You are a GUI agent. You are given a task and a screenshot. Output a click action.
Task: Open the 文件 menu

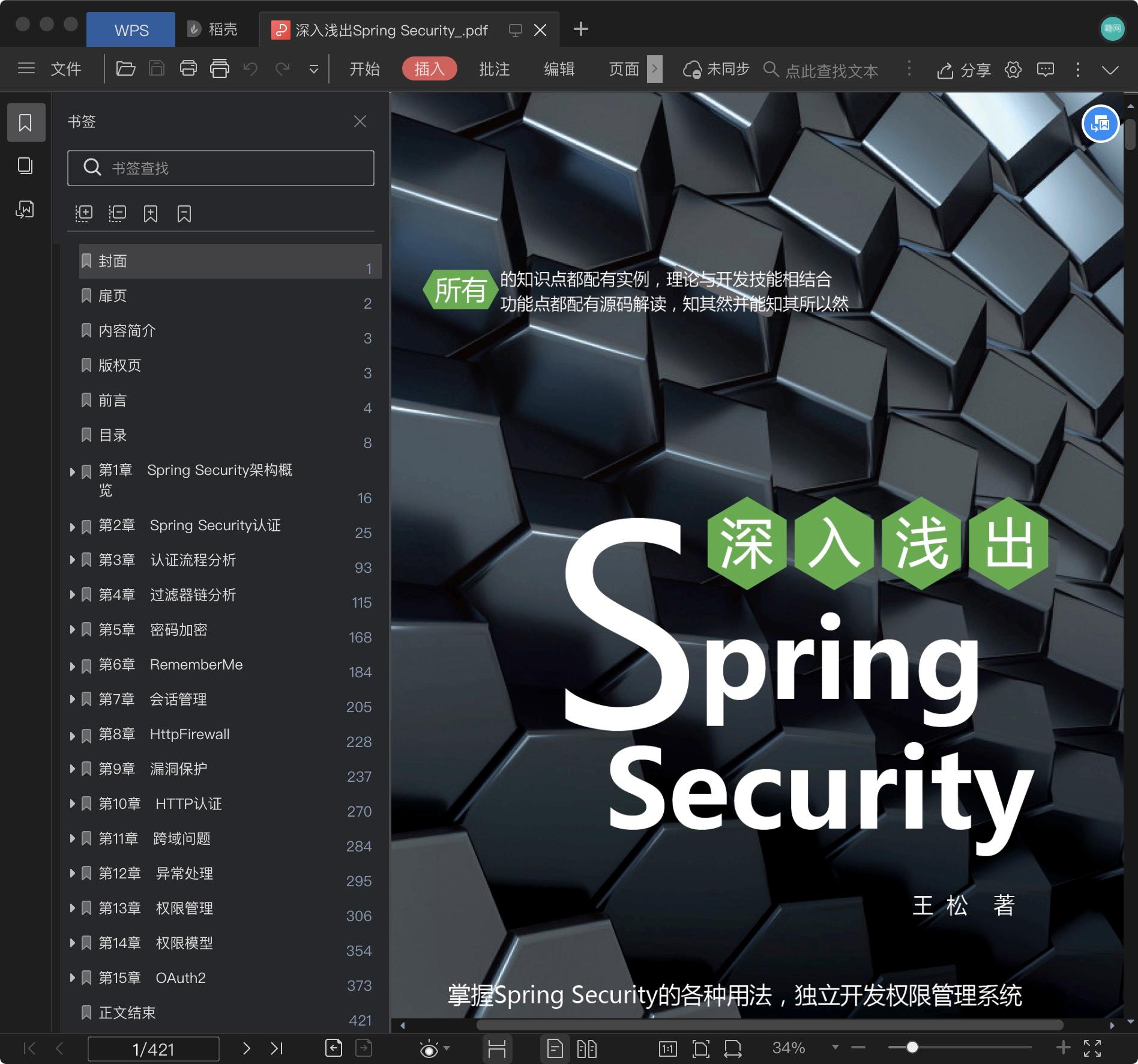tap(65, 69)
